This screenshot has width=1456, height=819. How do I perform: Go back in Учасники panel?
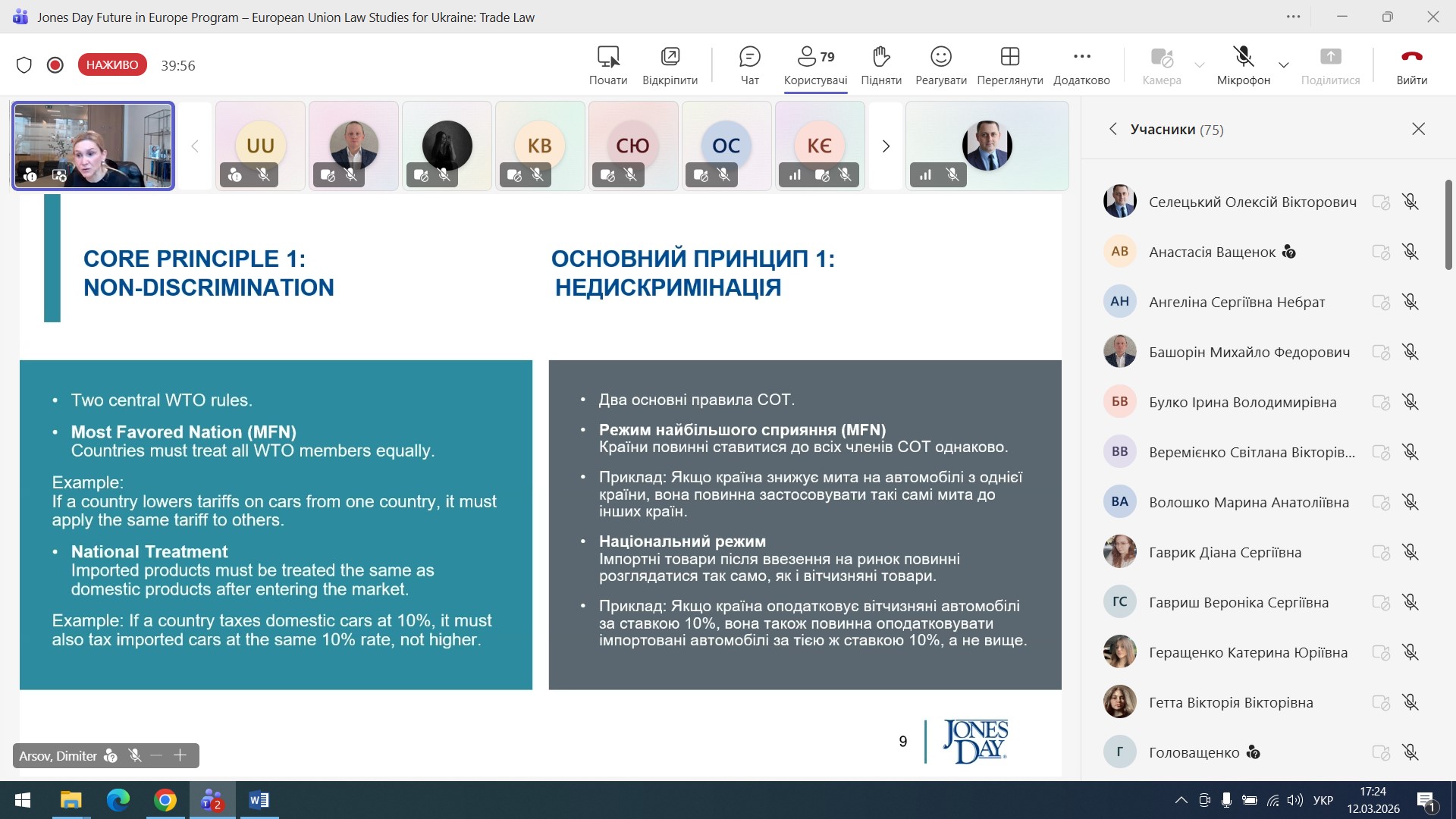pos(1112,129)
